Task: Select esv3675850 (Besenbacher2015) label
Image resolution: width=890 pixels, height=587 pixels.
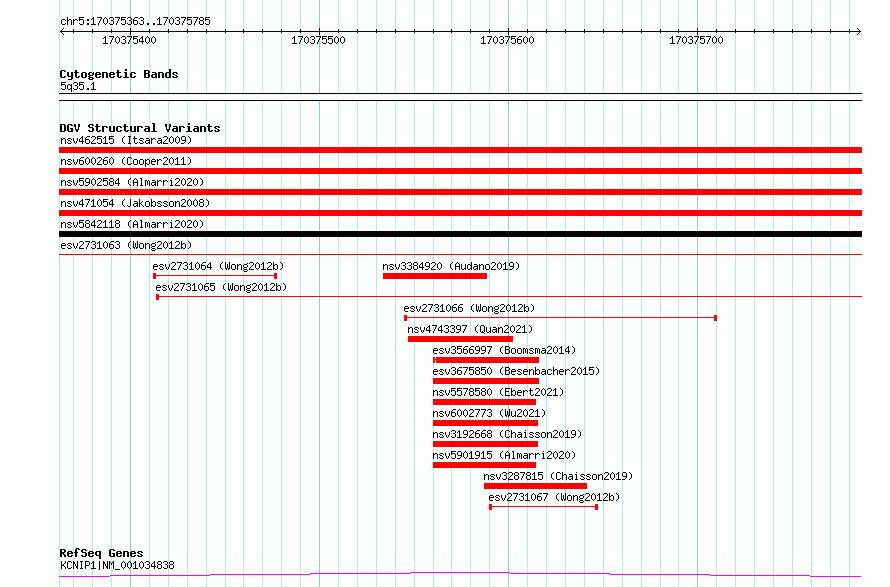Action: coord(517,371)
